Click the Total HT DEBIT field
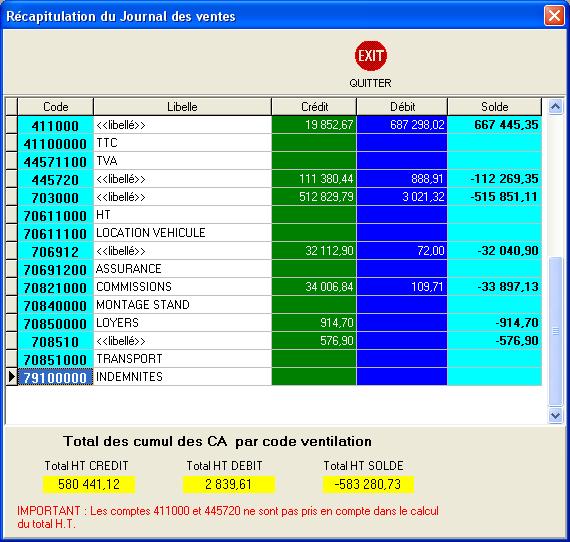This screenshot has width=570, height=542. coord(228,485)
